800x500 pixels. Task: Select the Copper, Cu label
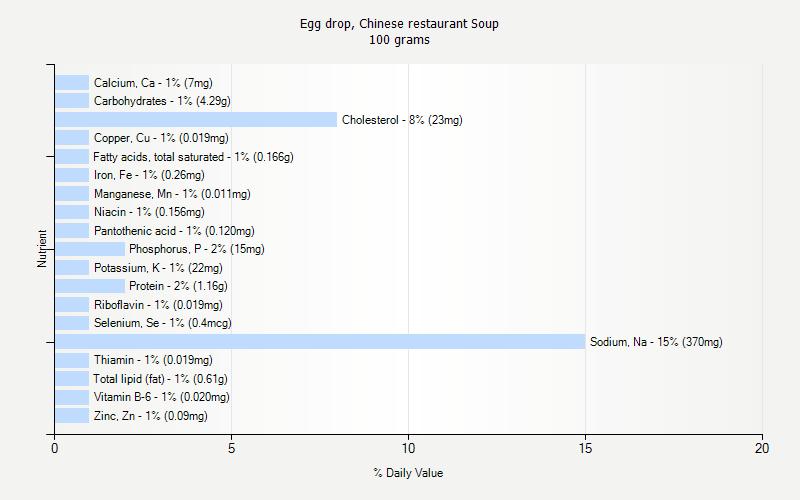click(x=161, y=138)
